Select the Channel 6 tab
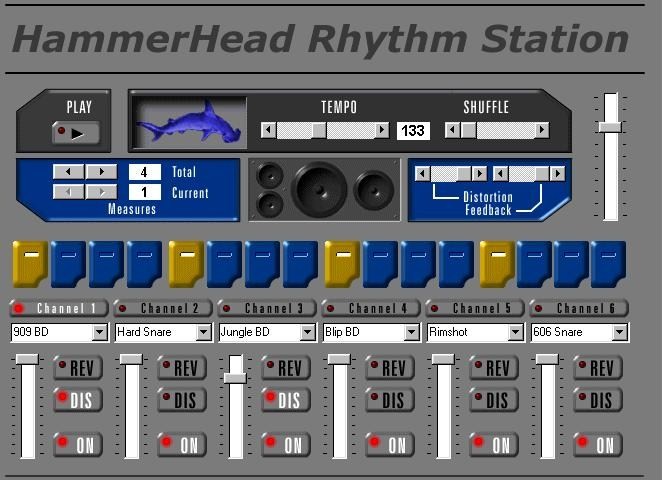This screenshot has width=662, height=480. click(579, 308)
